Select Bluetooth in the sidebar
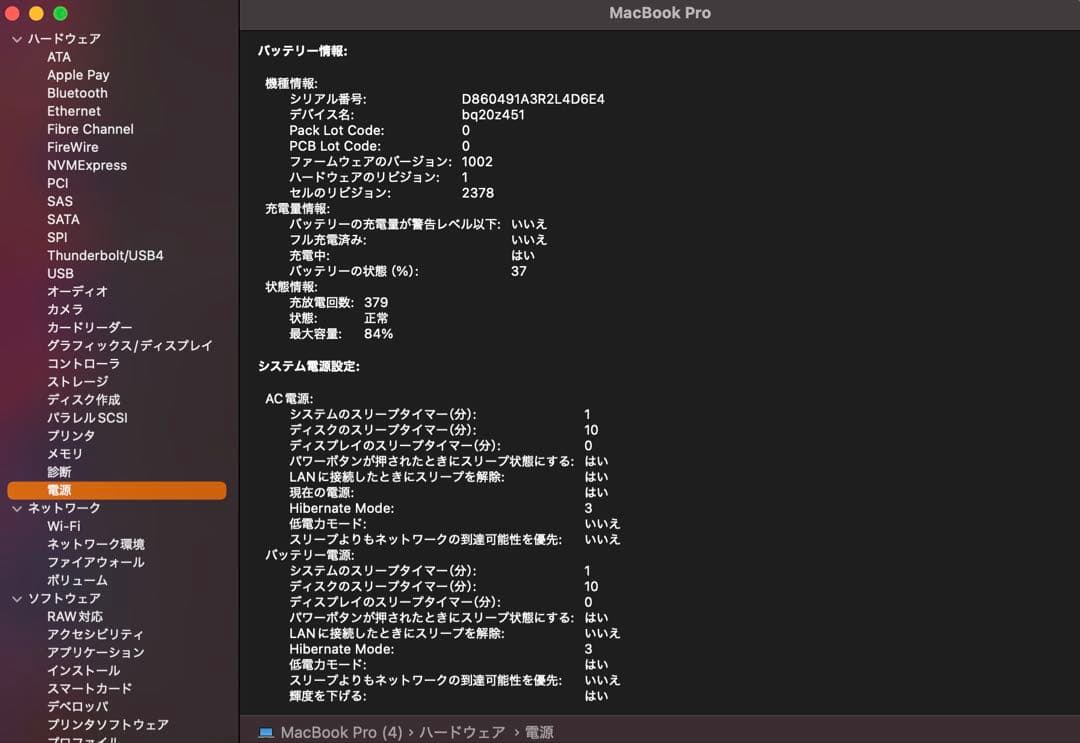Viewport: 1080px width, 743px height. pyautogui.click(x=77, y=92)
